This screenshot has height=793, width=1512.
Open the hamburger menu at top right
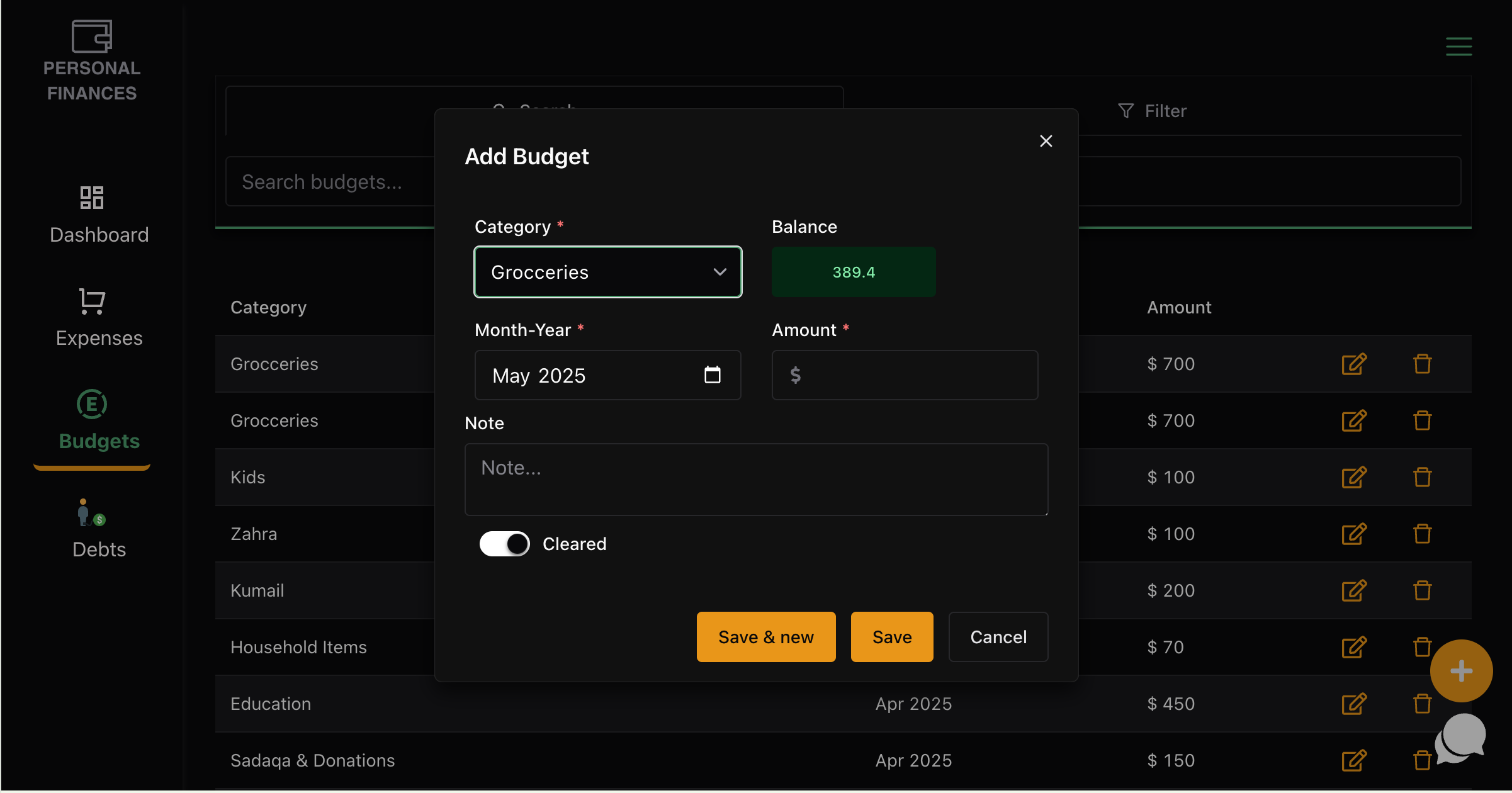click(x=1459, y=46)
